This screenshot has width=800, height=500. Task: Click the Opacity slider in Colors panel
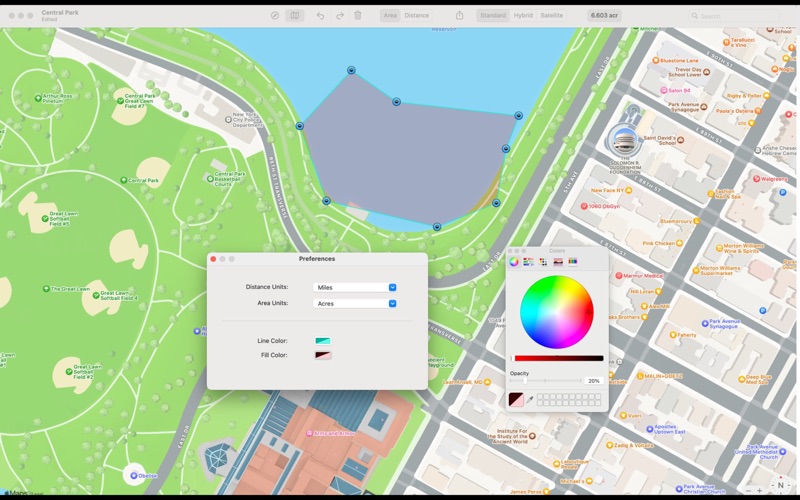pyautogui.click(x=545, y=381)
